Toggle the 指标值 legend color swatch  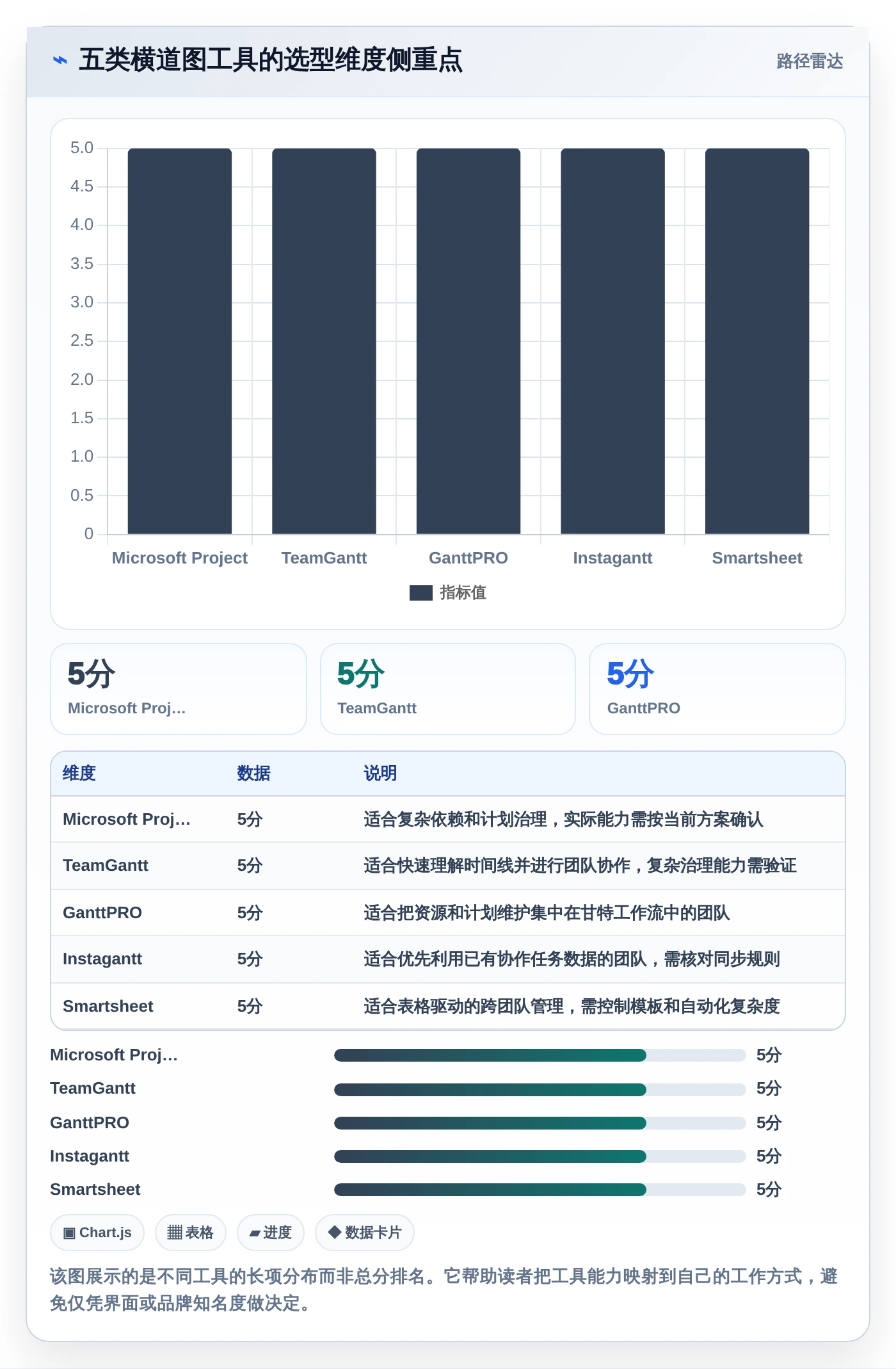[x=421, y=593]
